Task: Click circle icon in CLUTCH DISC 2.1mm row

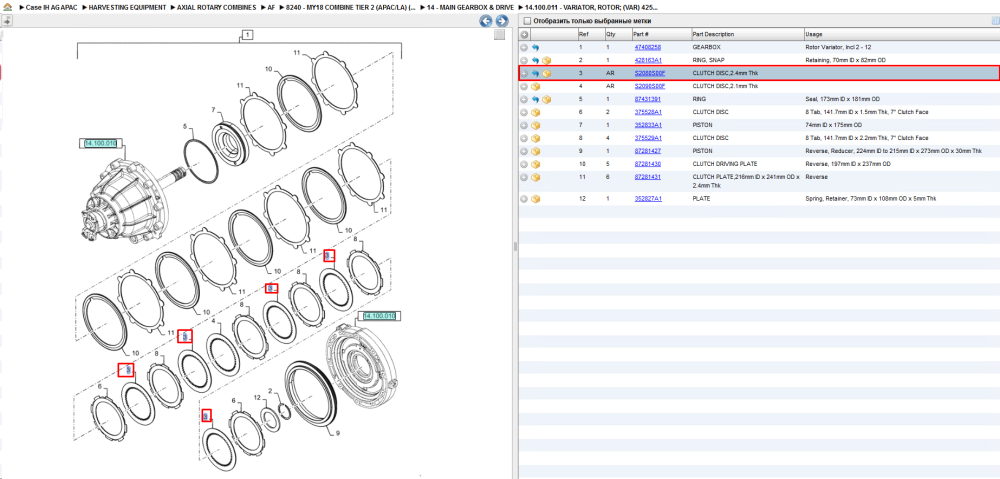Action: pyautogui.click(x=524, y=86)
